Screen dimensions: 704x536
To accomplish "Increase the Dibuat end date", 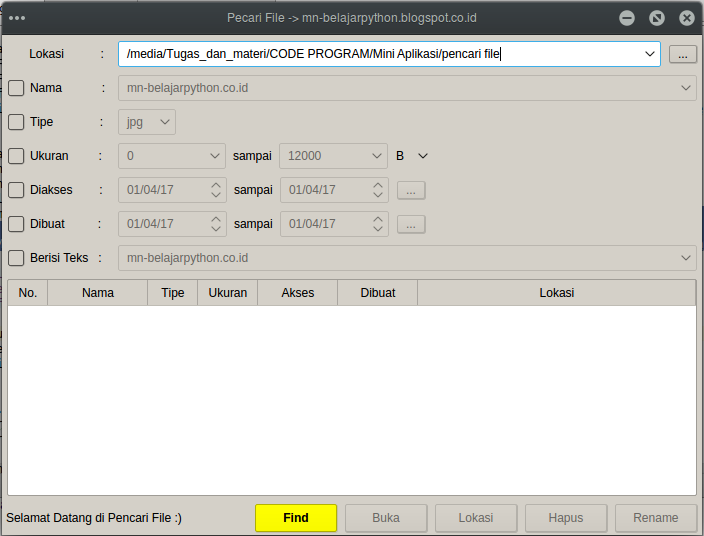I will click(378, 219).
